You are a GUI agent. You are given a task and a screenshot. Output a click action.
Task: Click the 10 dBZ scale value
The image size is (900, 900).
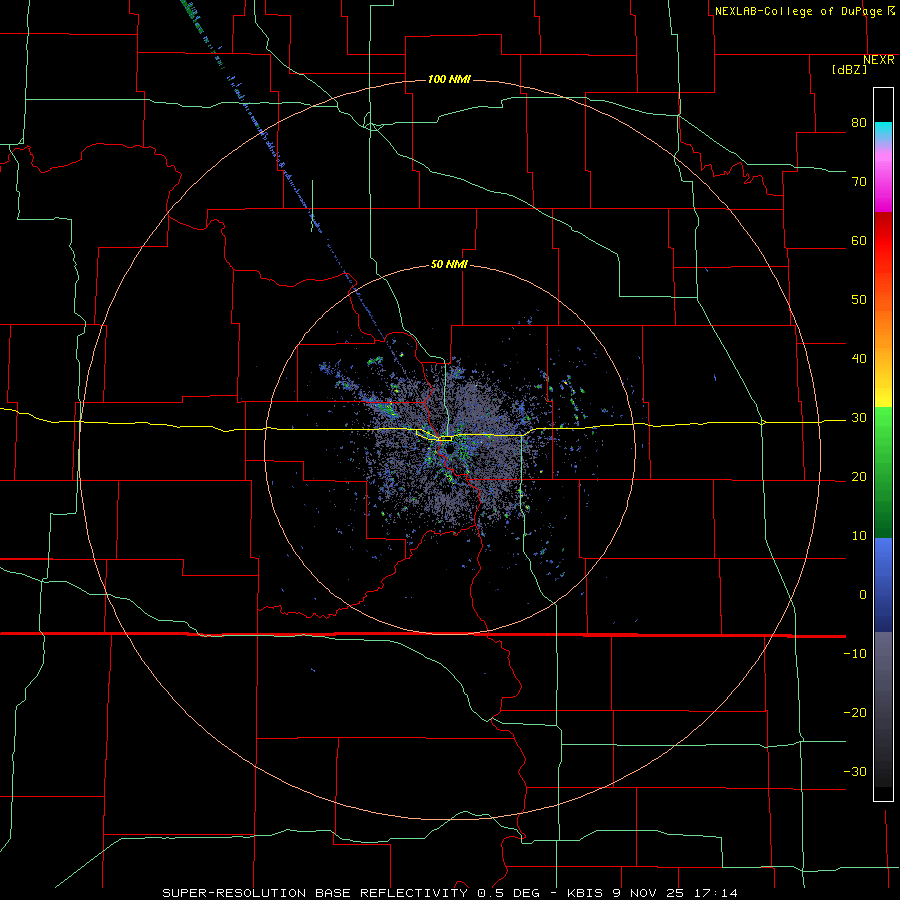tap(859, 536)
